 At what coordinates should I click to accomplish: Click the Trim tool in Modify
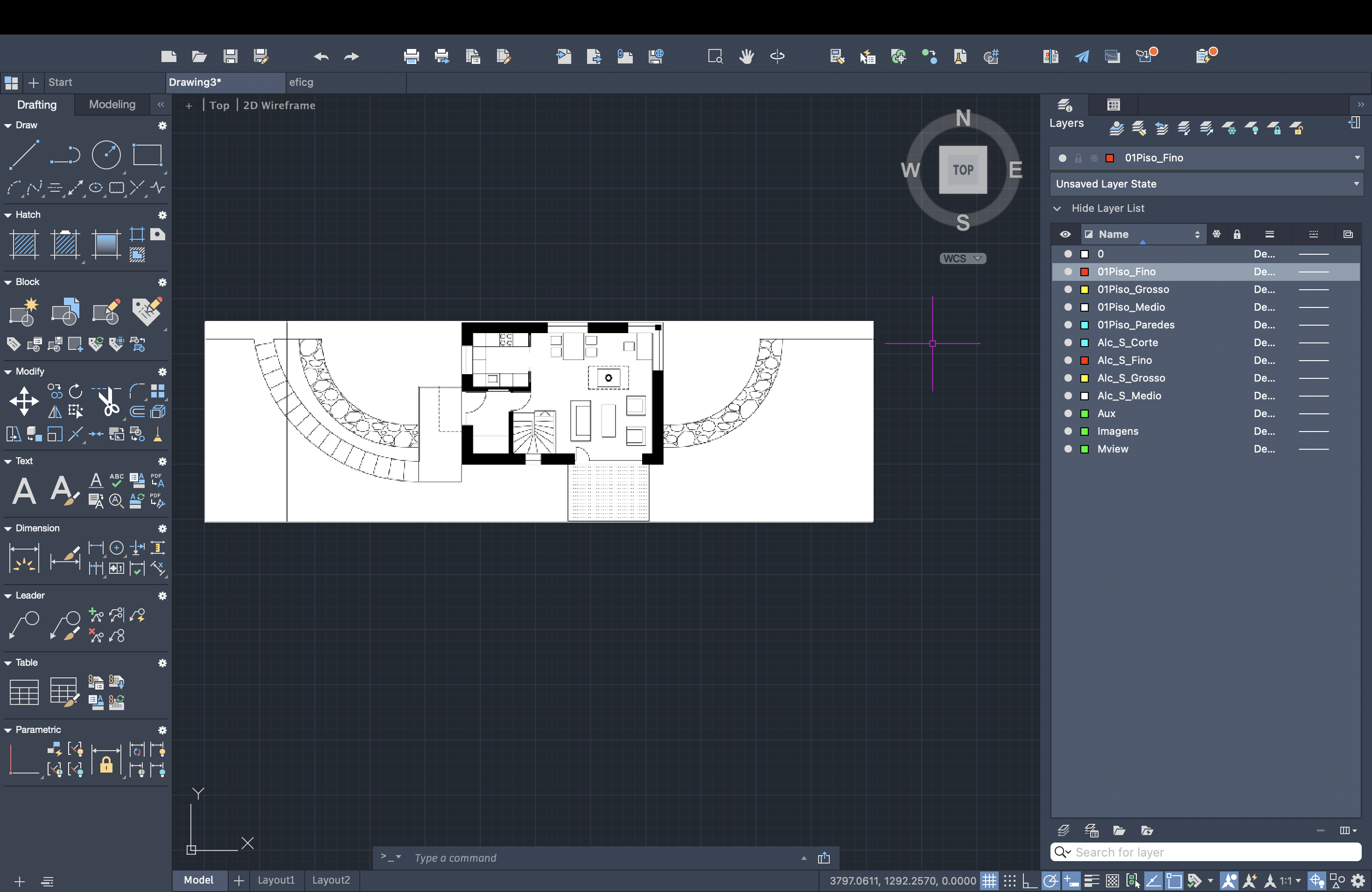click(x=108, y=400)
